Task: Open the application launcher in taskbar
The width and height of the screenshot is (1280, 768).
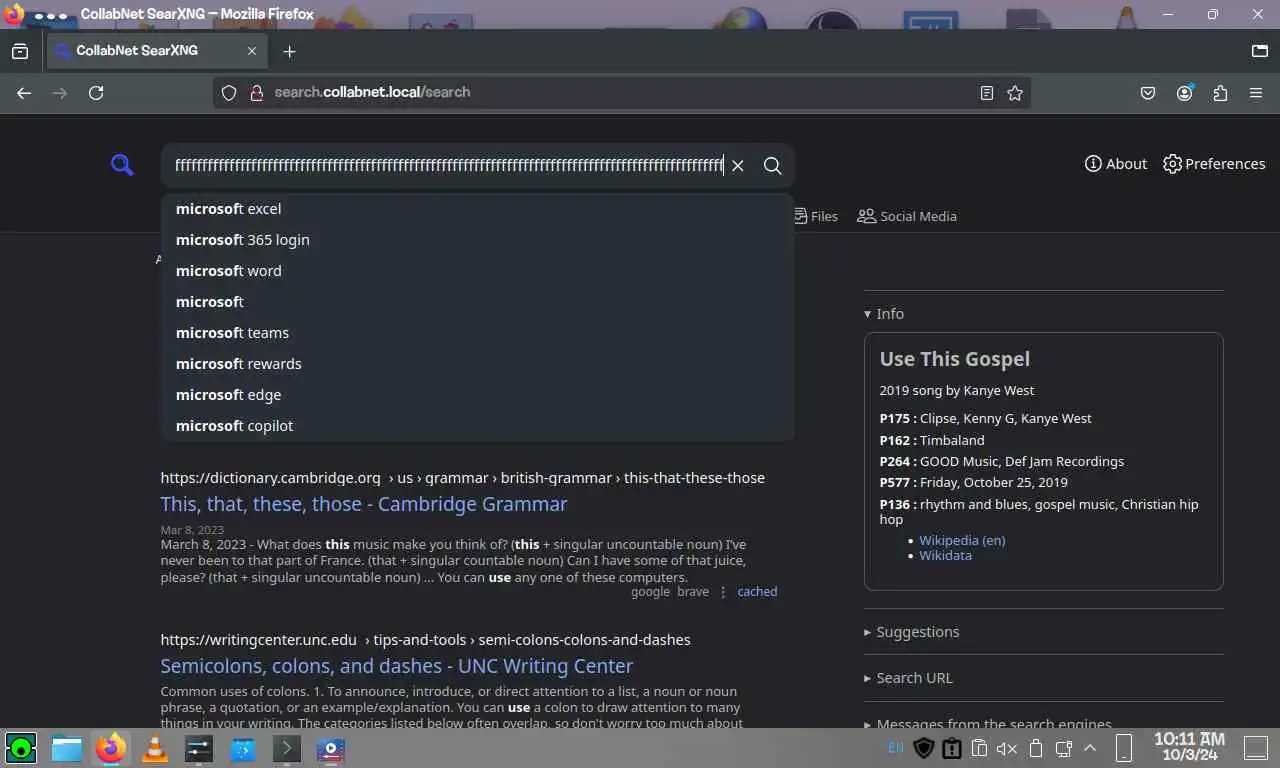Action: (21, 747)
